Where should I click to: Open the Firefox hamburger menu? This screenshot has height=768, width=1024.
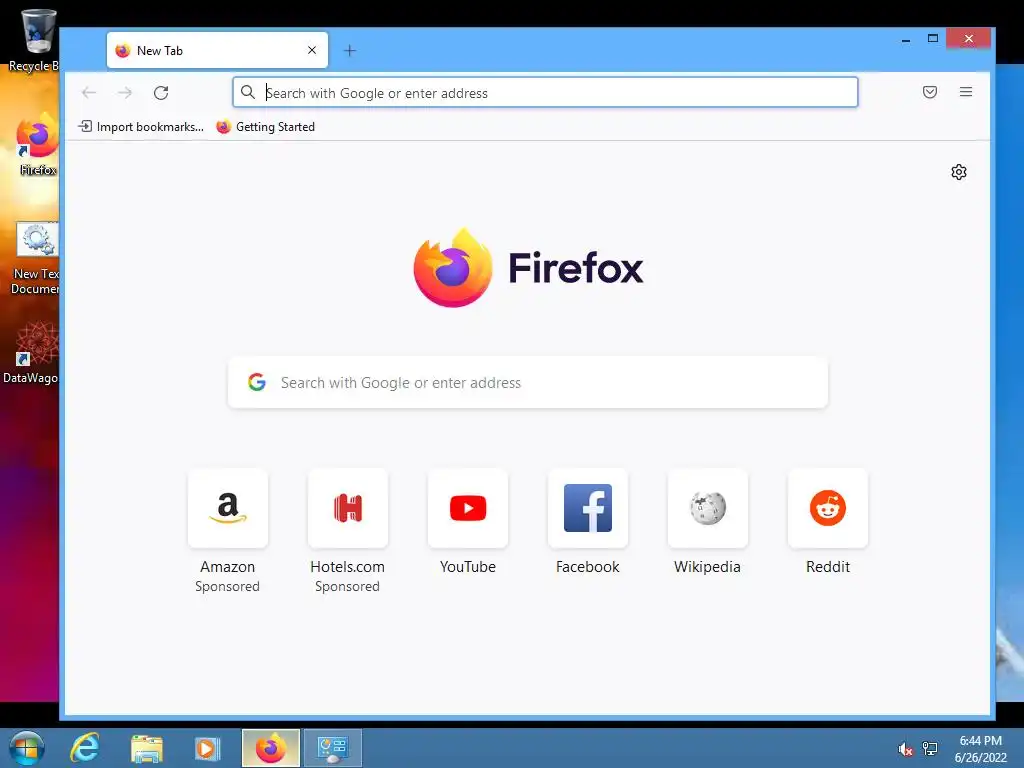coord(966,92)
